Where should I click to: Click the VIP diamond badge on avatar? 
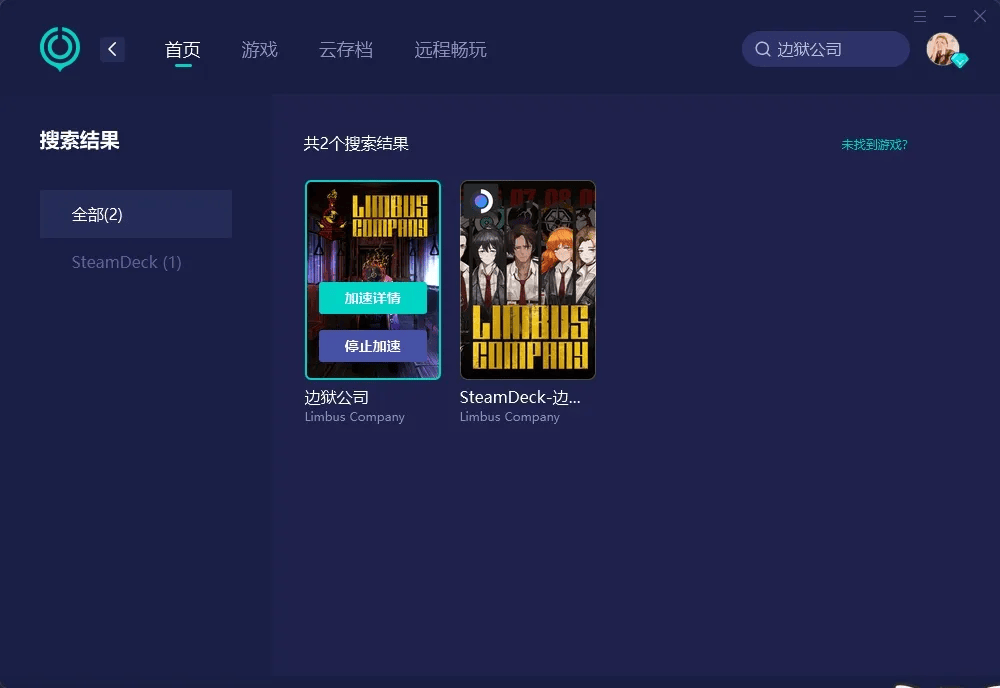coord(960,61)
